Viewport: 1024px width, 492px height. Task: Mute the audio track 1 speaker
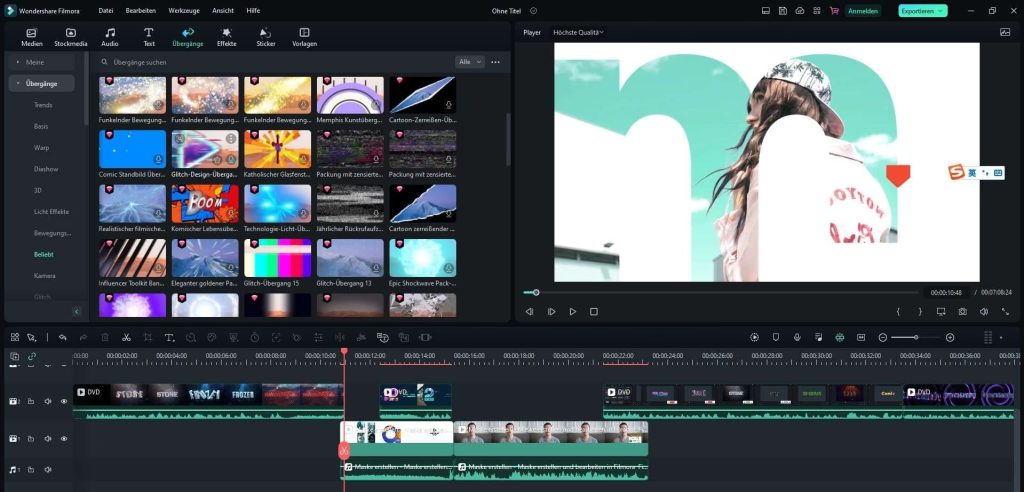[x=48, y=470]
